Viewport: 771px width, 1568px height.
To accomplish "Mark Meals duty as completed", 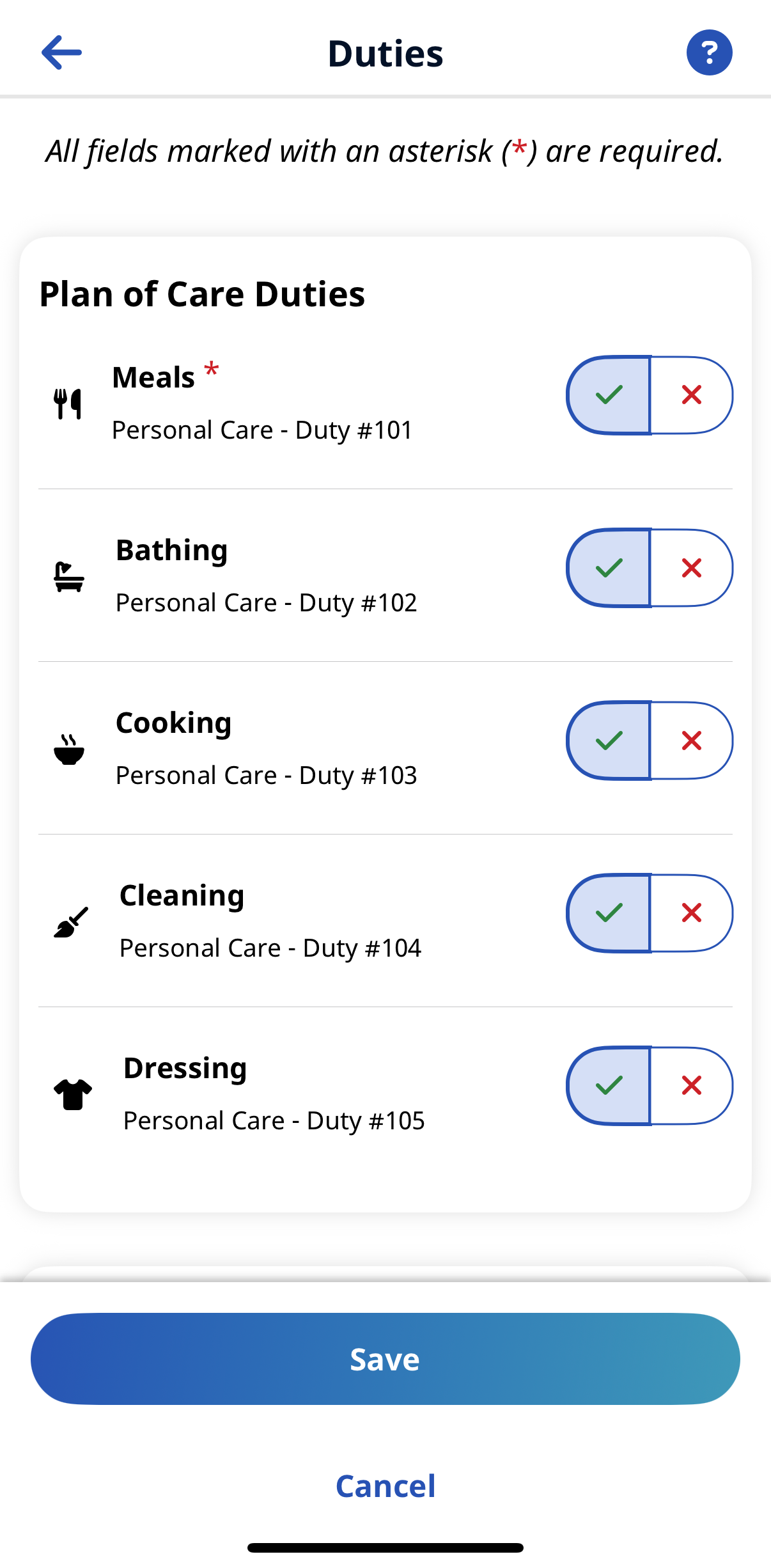I will point(609,395).
